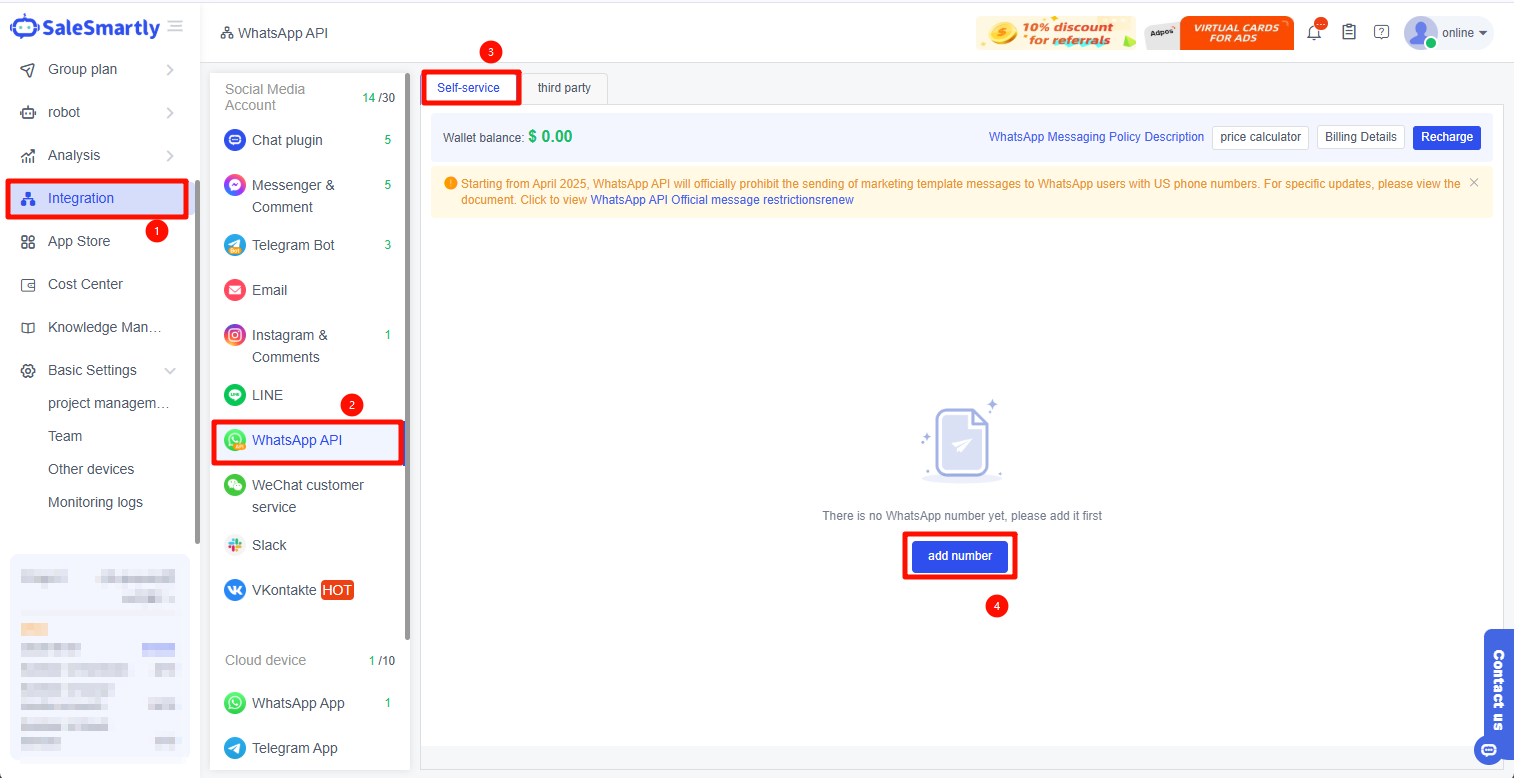1514x778 pixels.
Task: Open Monitoring logs
Action: tap(95, 502)
